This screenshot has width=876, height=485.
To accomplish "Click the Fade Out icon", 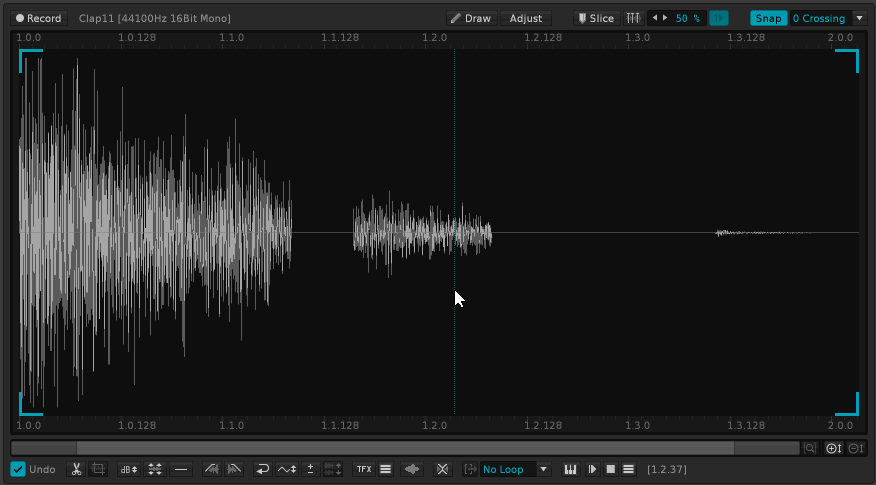I will 234,469.
